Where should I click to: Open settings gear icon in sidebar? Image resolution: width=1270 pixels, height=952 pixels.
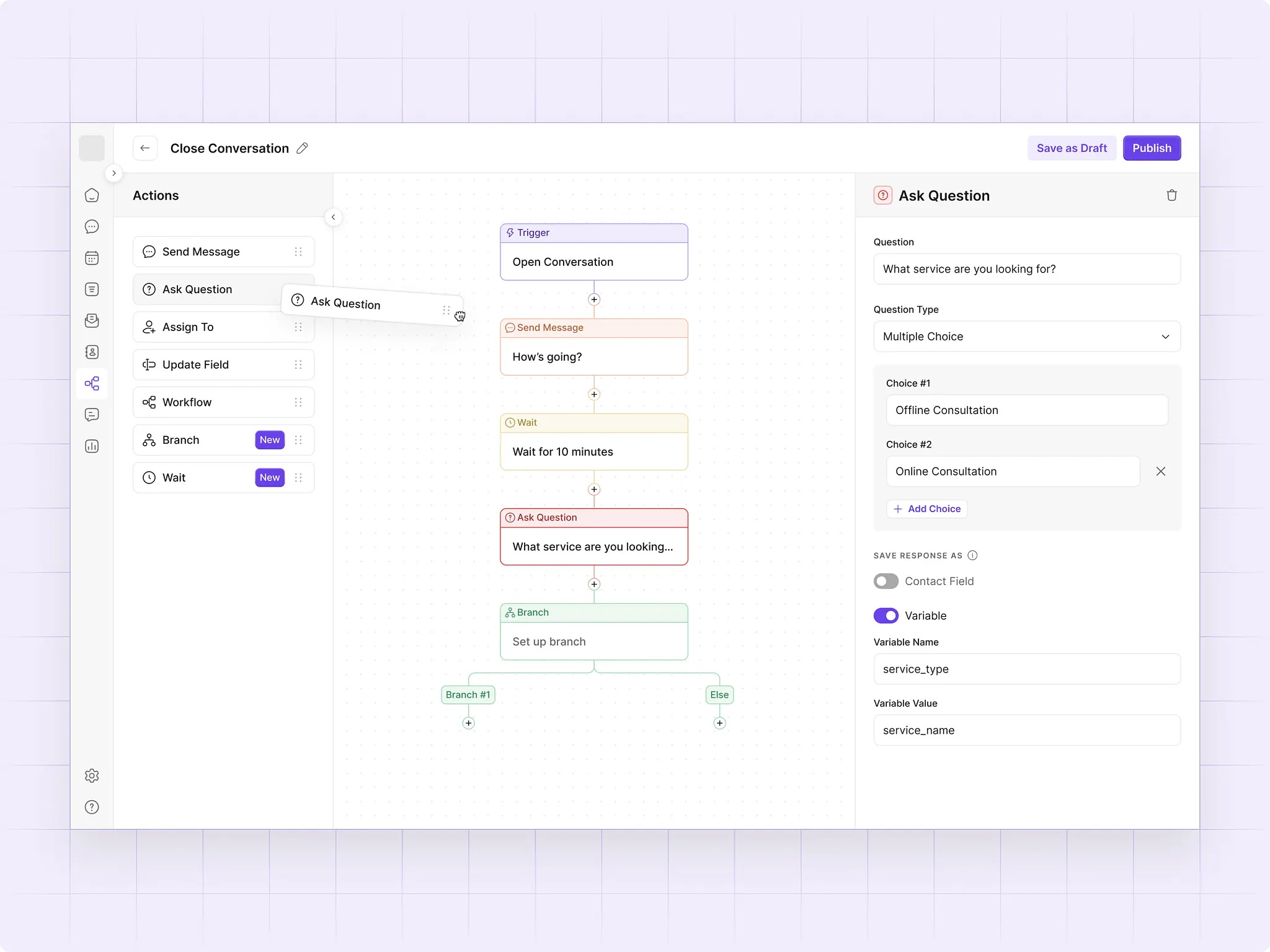point(92,775)
